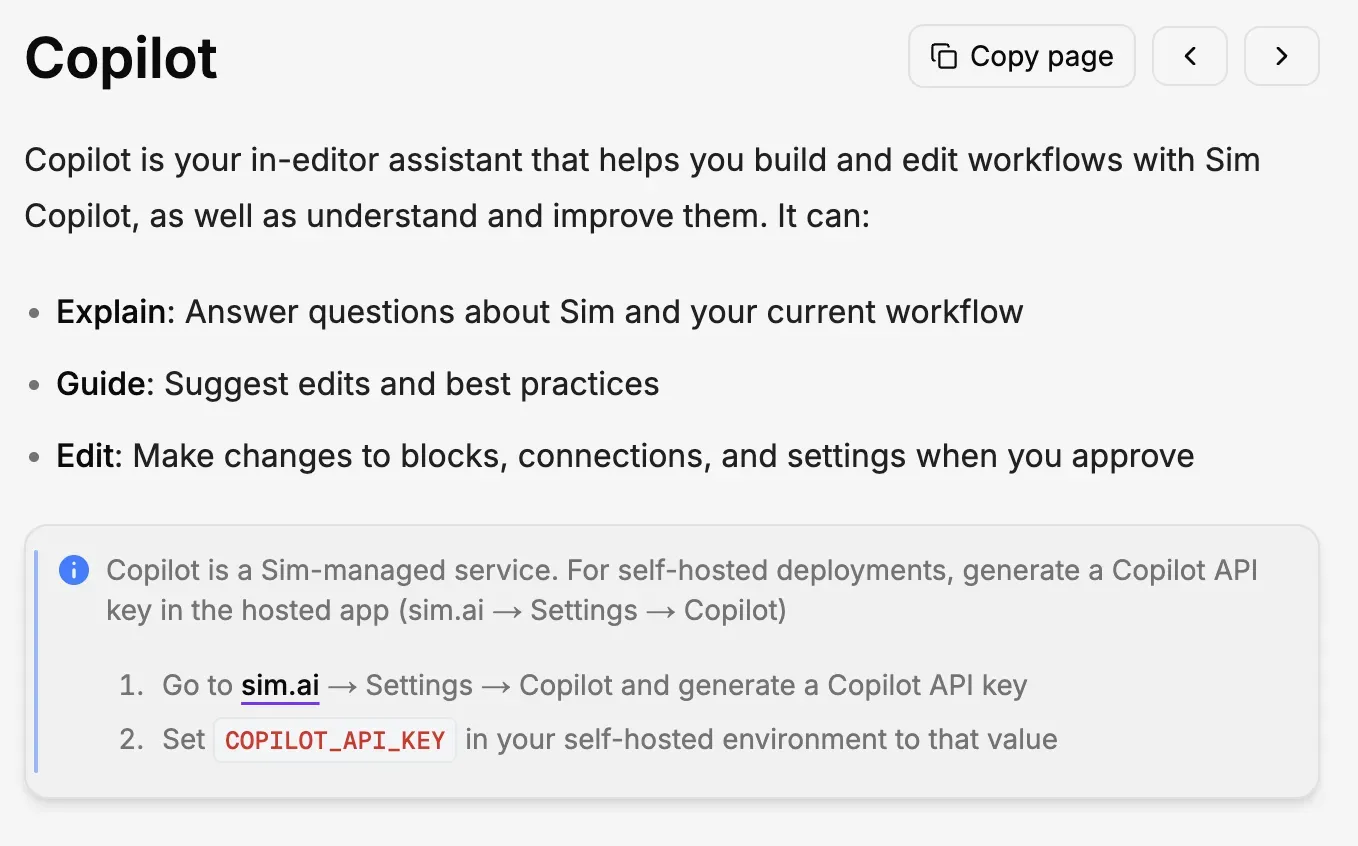The height and width of the screenshot is (846, 1358).
Task: Click the Copilot page heading
Action: [x=121, y=58]
